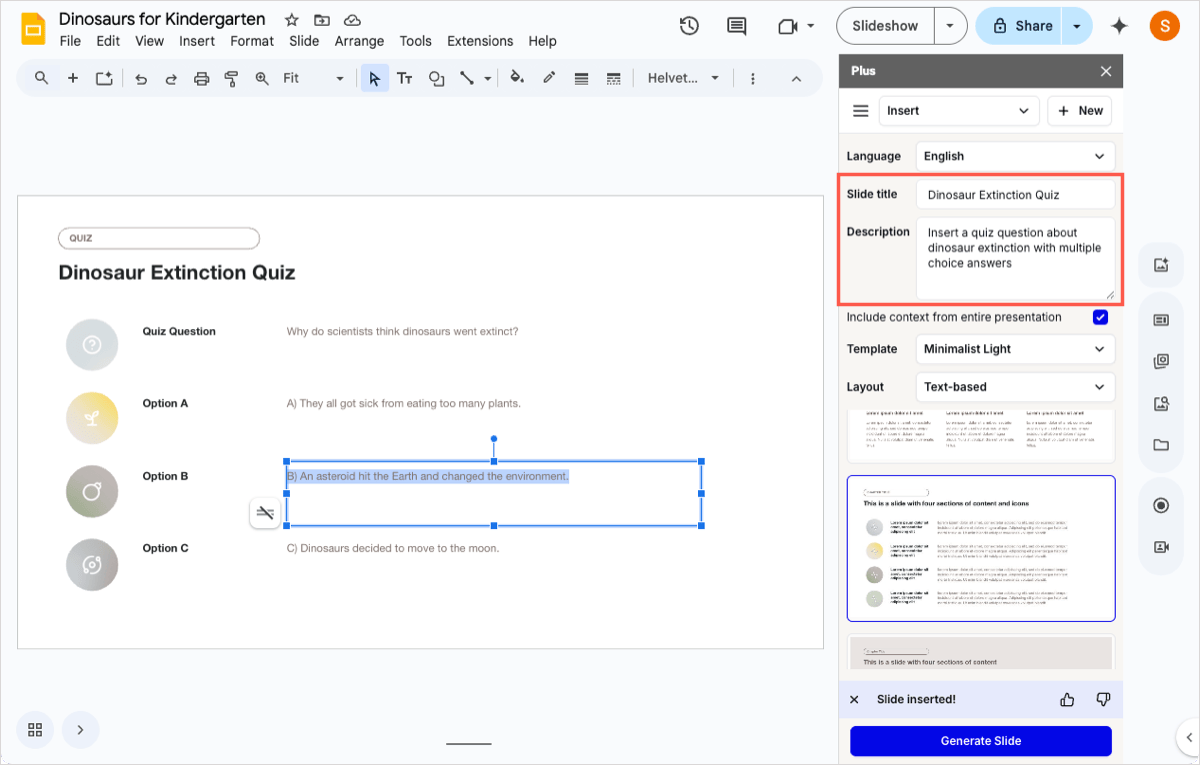Select the Text box tool
The height and width of the screenshot is (765, 1200).
click(x=405, y=78)
